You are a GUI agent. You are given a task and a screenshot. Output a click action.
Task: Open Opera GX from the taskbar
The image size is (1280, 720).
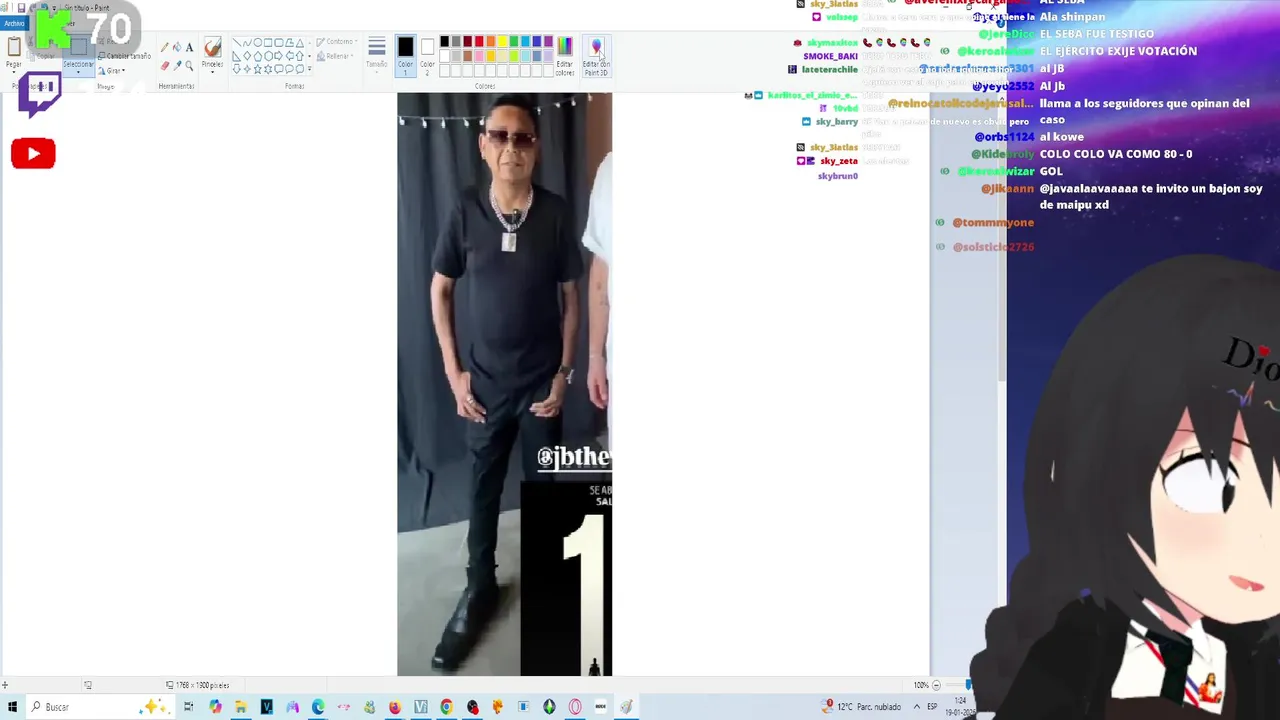click(575, 707)
